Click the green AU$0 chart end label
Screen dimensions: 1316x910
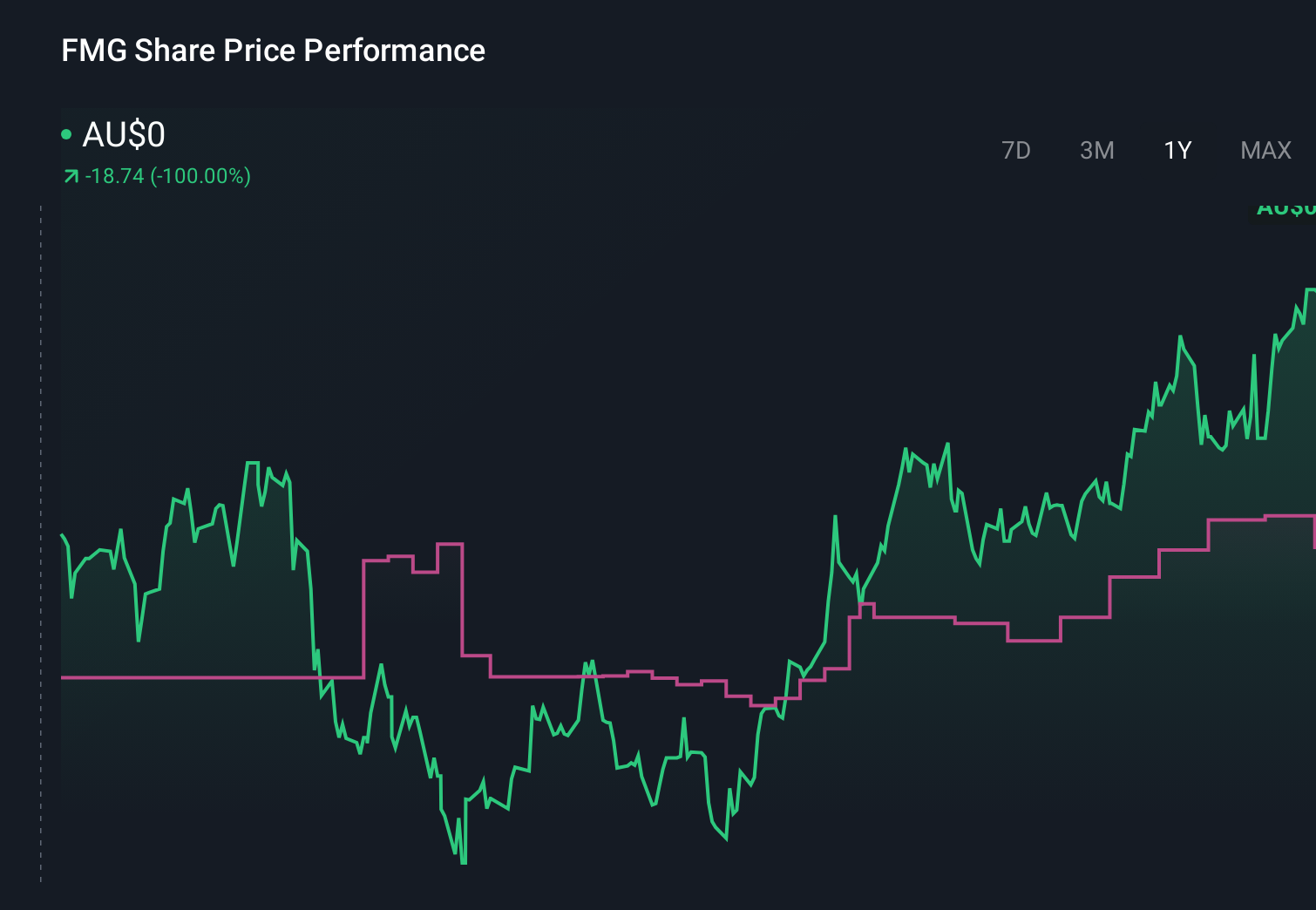pos(1285,209)
